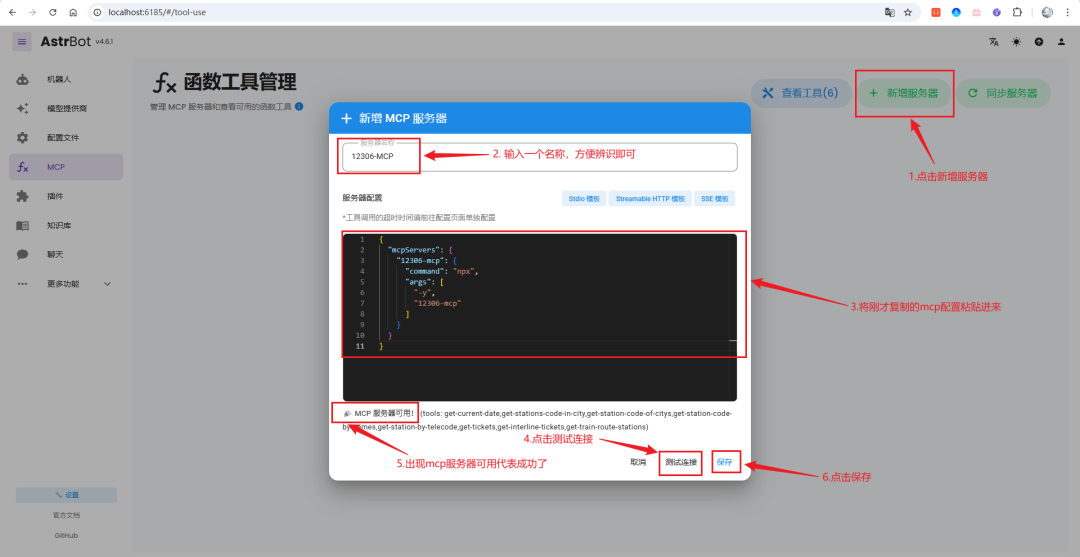Click the browser back arrow
This screenshot has height=557, width=1080.
tap(12, 12)
